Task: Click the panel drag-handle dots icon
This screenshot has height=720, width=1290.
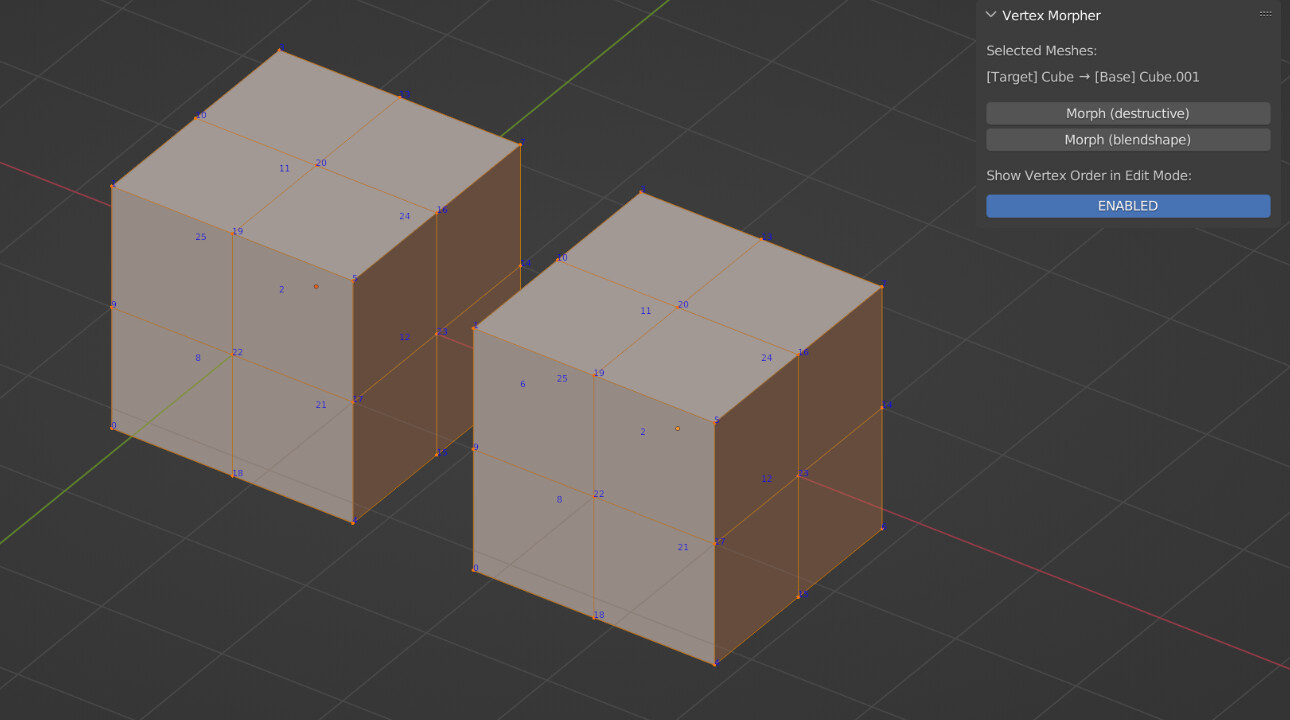Action: coord(1265,14)
